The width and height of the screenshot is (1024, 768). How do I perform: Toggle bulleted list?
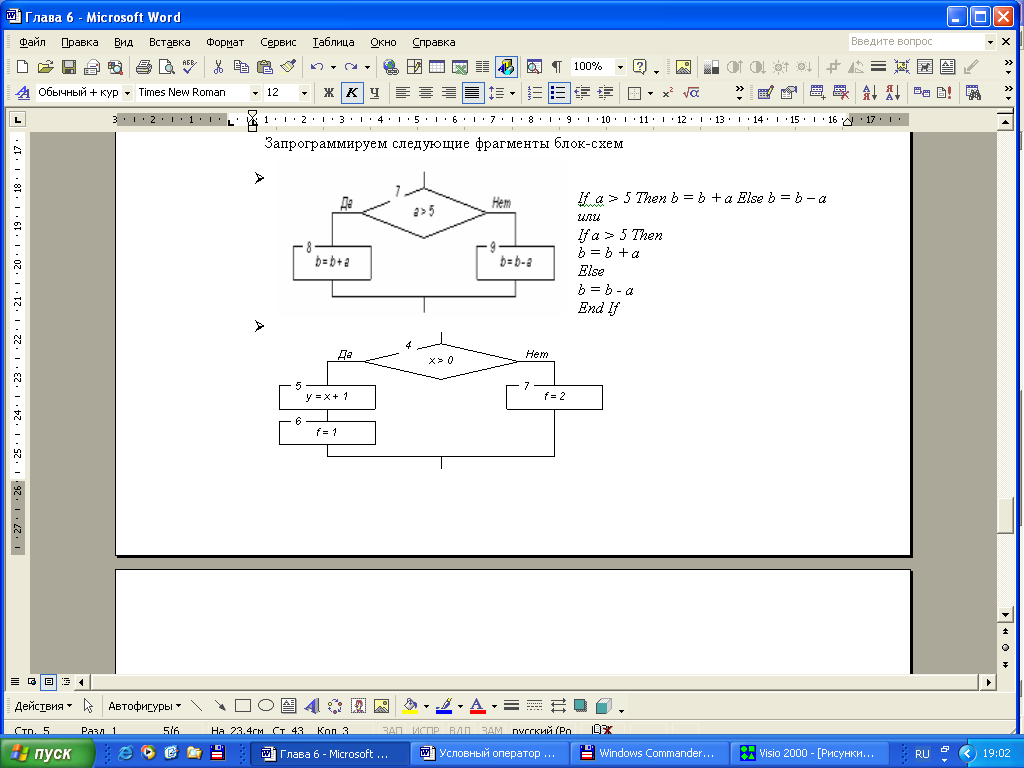click(558, 93)
